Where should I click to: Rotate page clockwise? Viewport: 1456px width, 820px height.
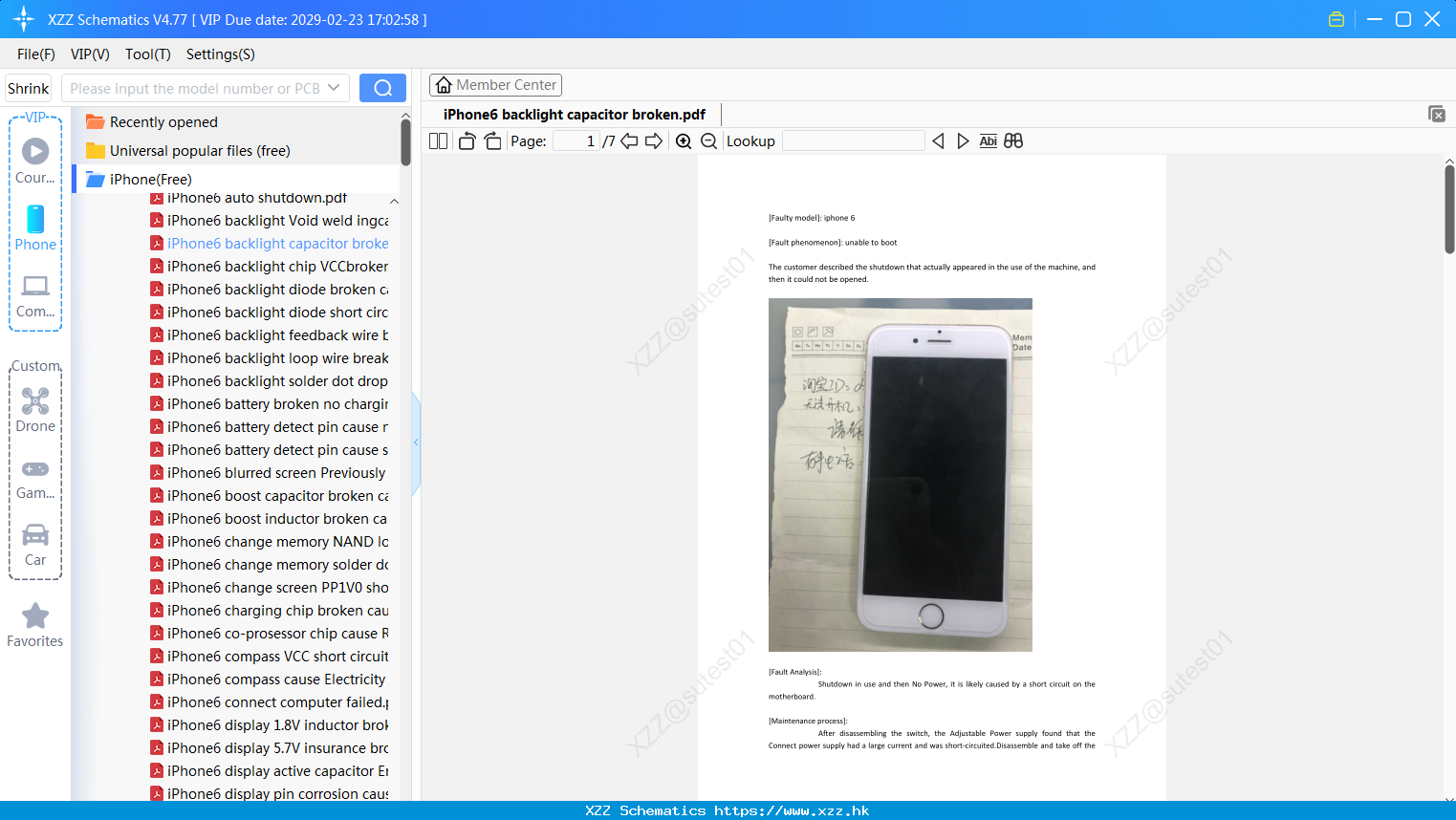coord(492,141)
